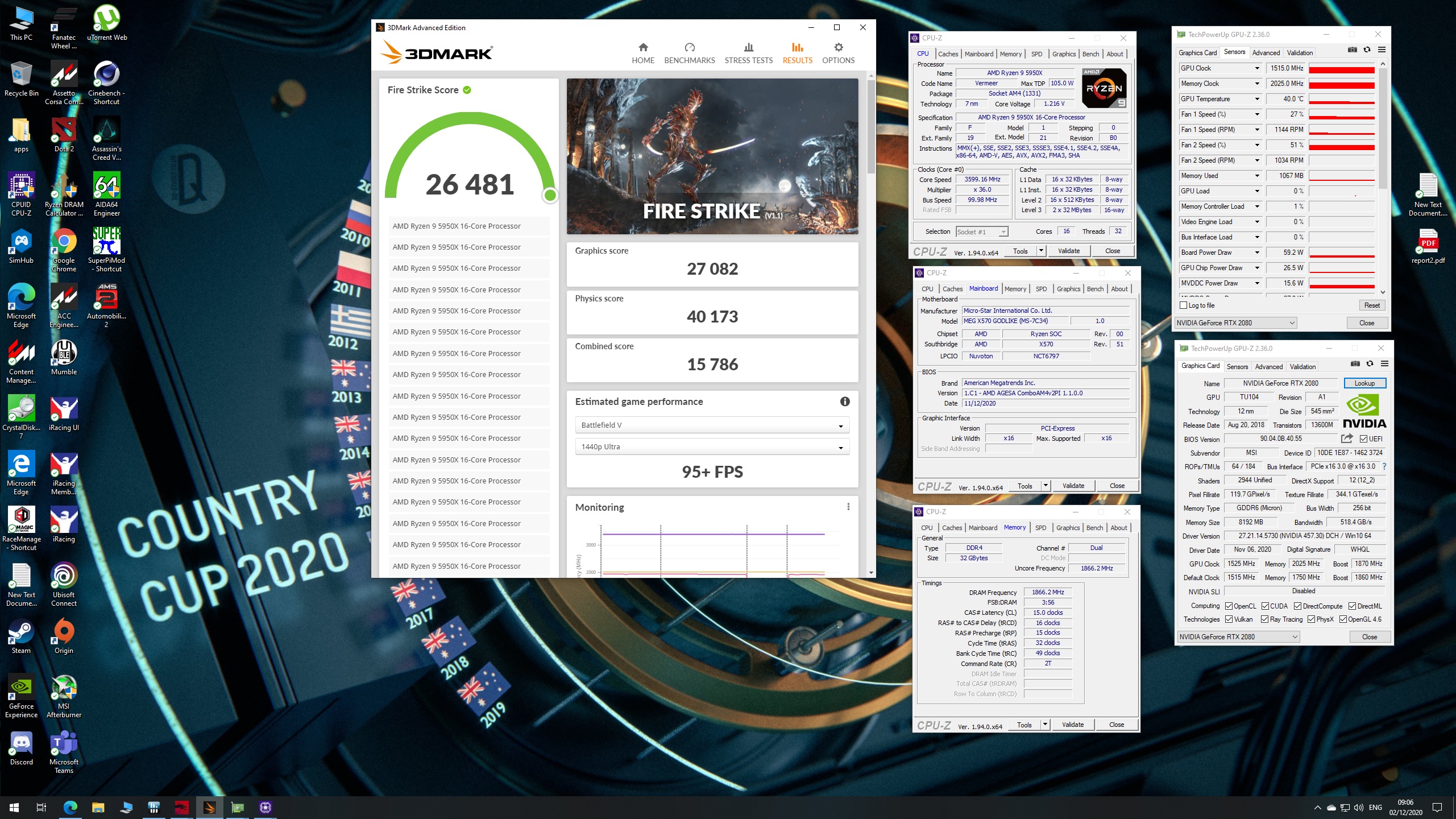Click GPU-Z Graphics Card window camera icon

[x=1355, y=364]
